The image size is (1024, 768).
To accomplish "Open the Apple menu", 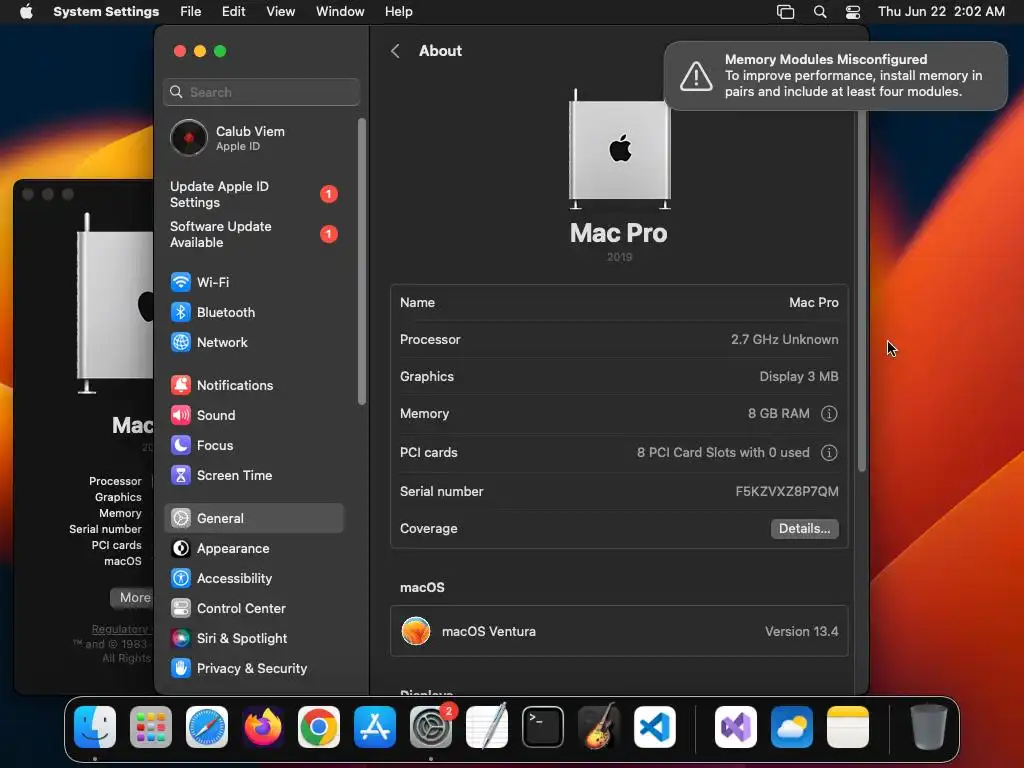I will (x=26, y=12).
